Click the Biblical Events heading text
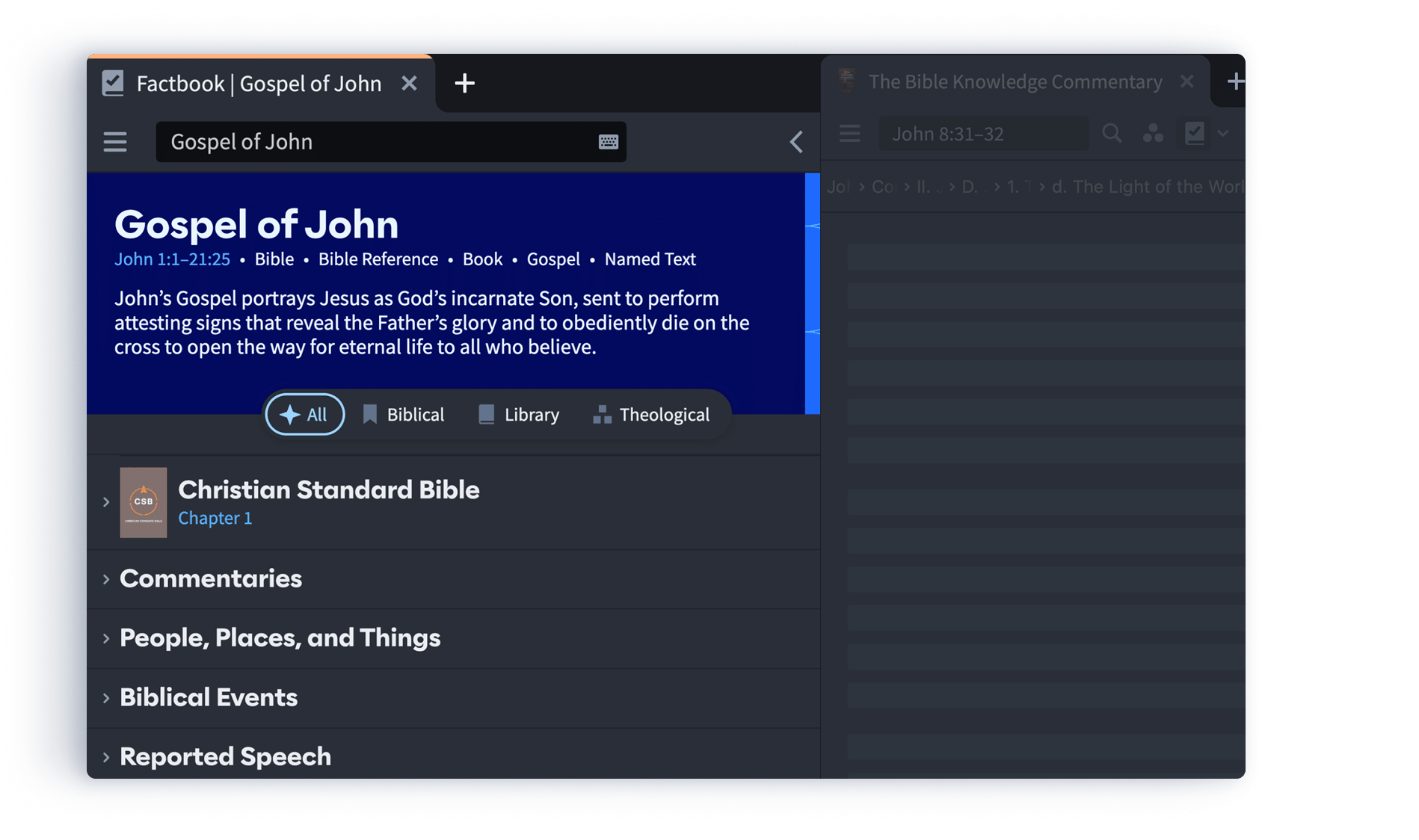1419x840 pixels. click(209, 697)
